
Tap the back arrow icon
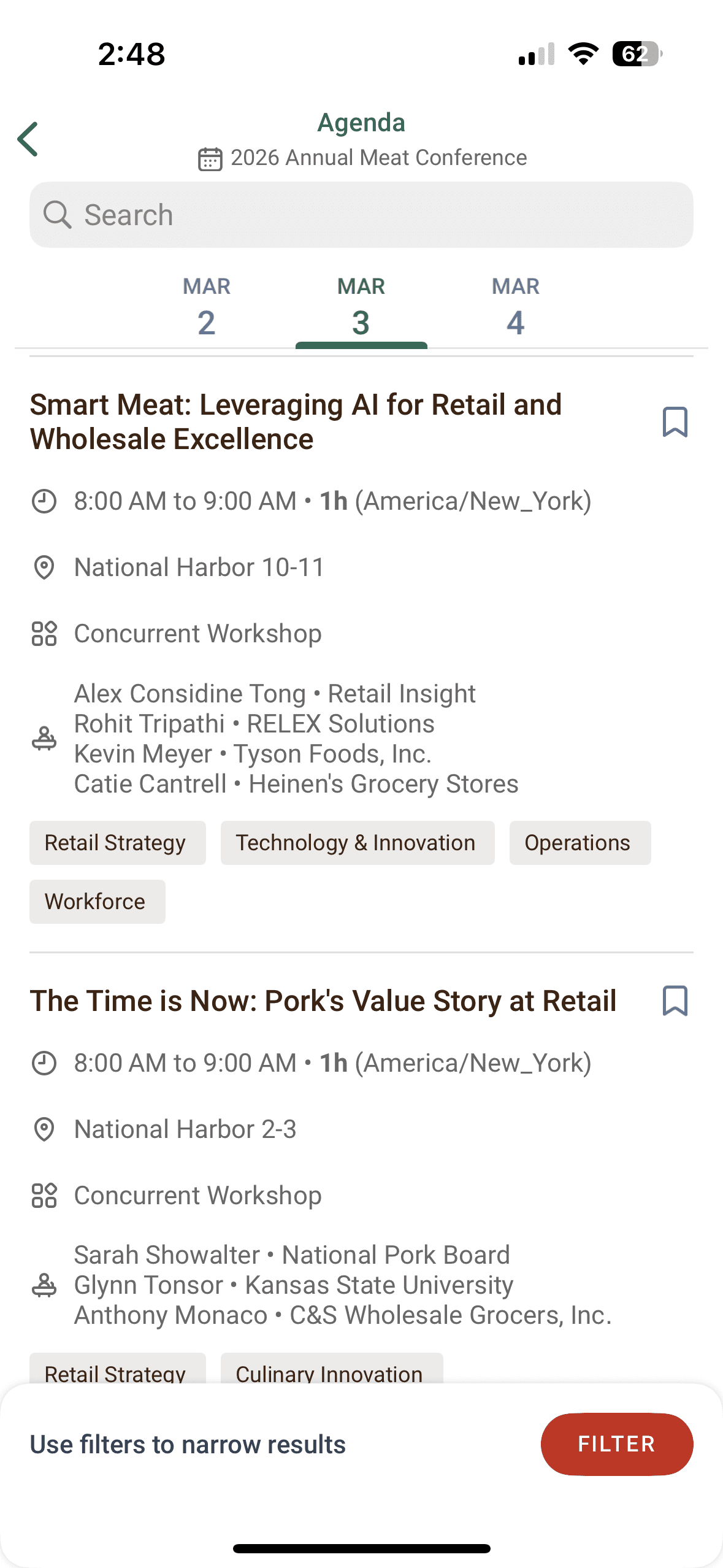click(28, 139)
